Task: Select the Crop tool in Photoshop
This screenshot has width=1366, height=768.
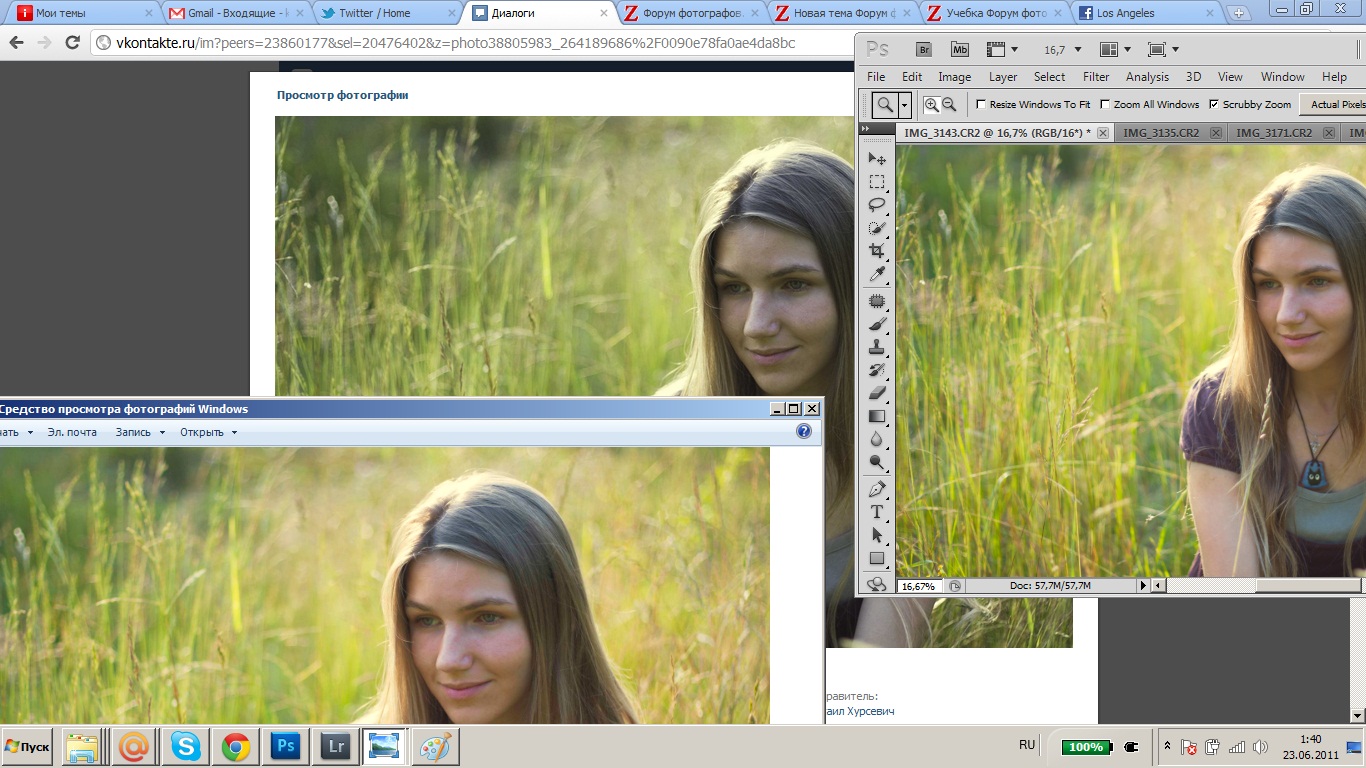Action: 877,250
